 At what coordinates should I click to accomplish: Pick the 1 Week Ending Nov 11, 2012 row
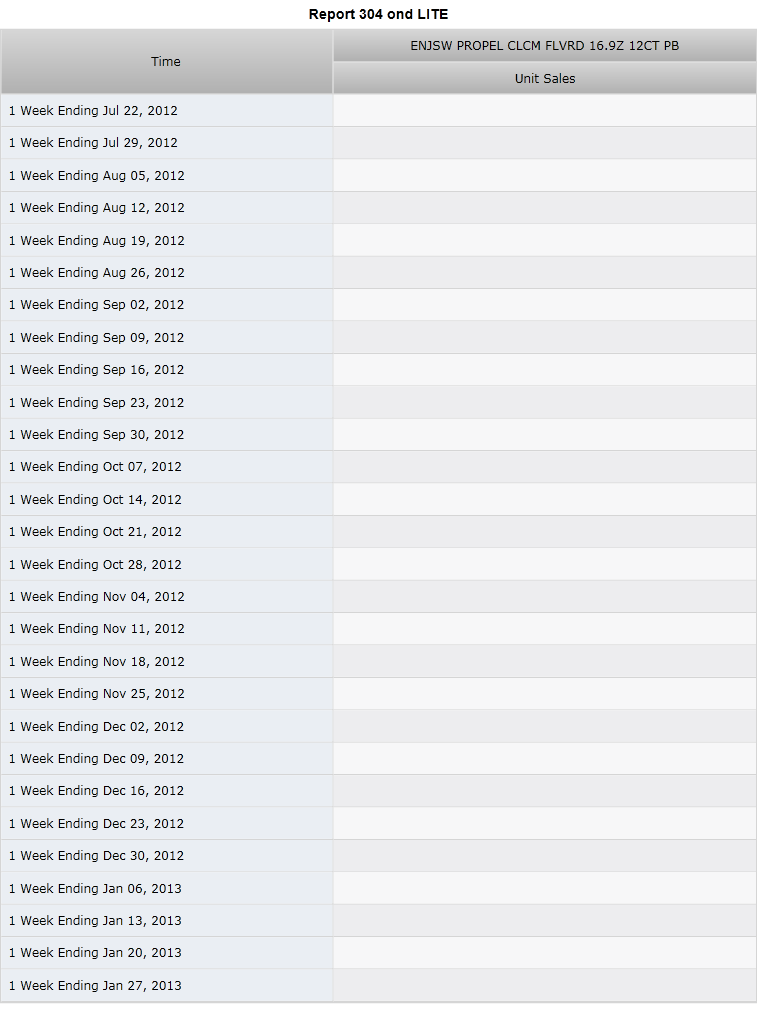coord(378,629)
